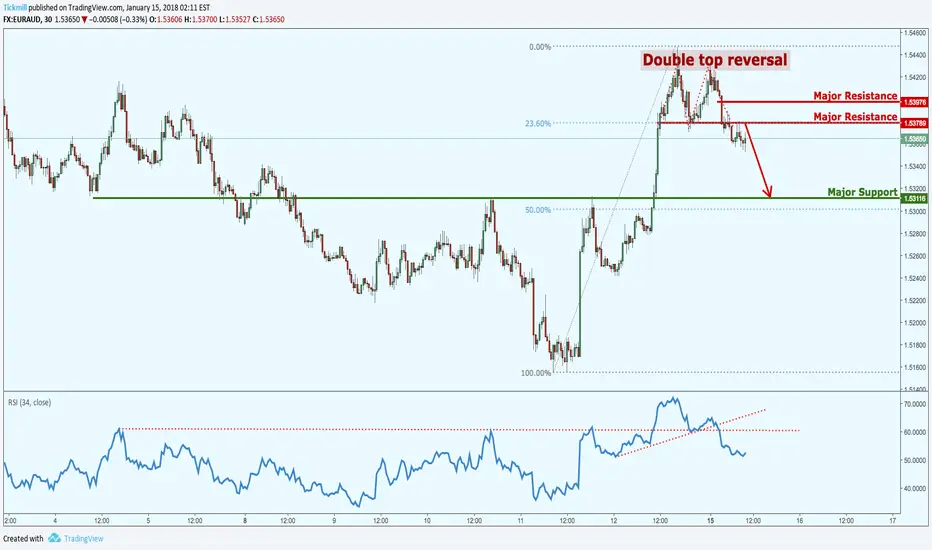Click the -0.00508 (-0.33%) change text

point(118,19)
